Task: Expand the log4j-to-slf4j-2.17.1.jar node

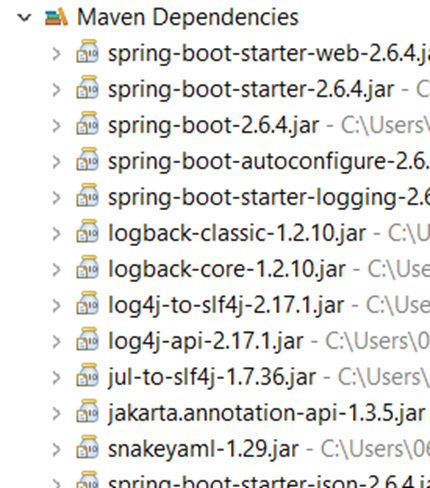Action: [x=57, y=306]
